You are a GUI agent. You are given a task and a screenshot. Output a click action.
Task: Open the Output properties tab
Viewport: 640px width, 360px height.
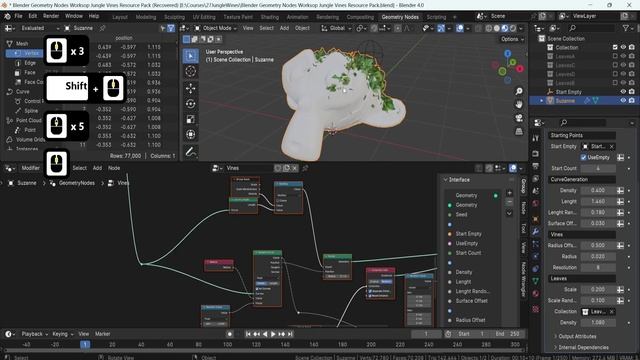pyautogui.click(x=536, y=167)
